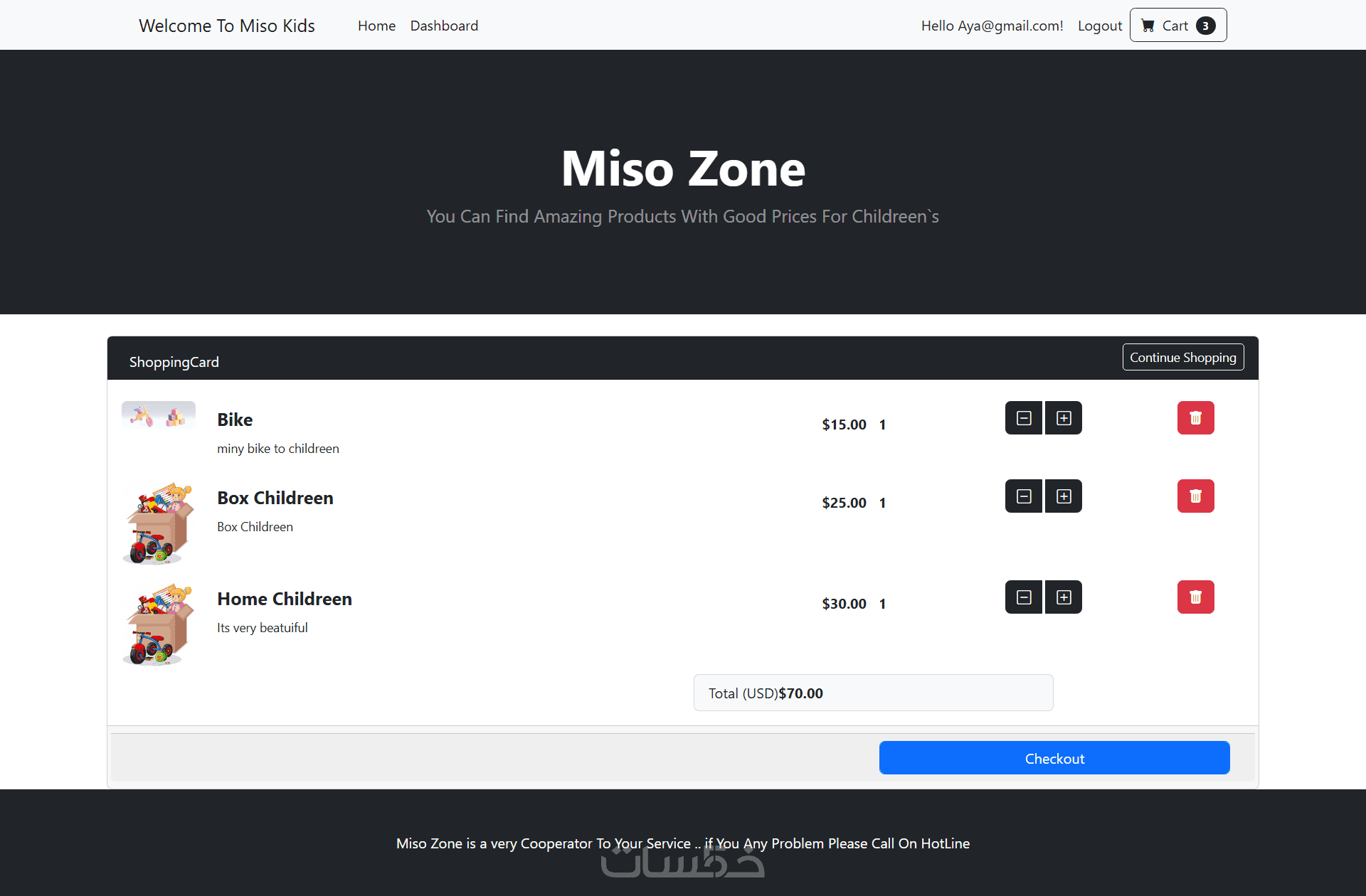Click the Box Childreen product image
The height and width of the screenshot is (896, 1366).
pyautogui.click(x=158, y=523)
